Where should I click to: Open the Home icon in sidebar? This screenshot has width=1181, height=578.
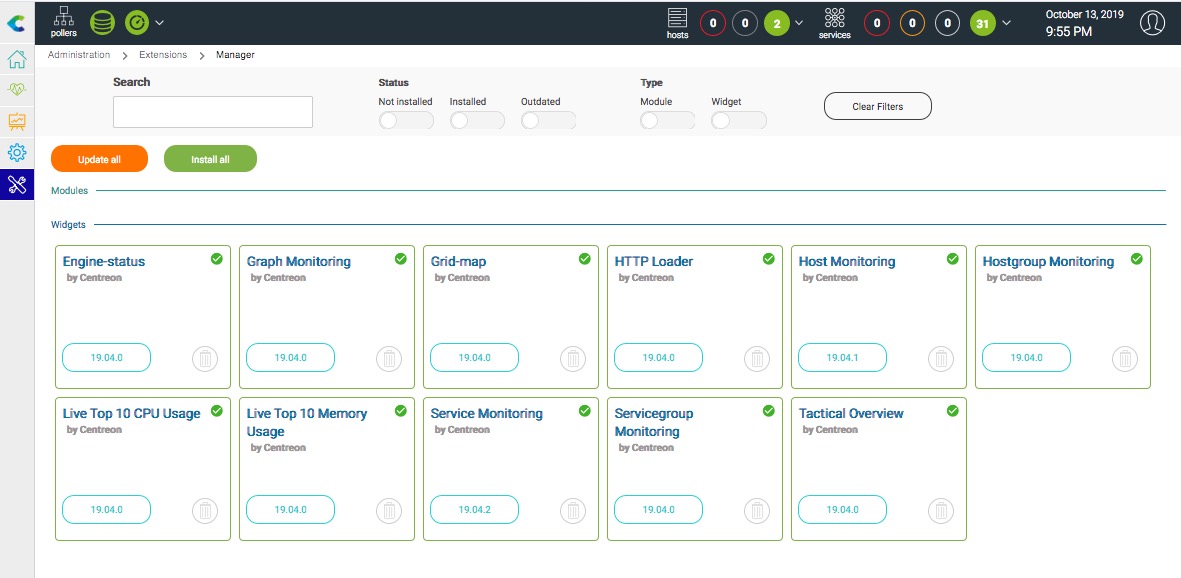pos(17,58)
